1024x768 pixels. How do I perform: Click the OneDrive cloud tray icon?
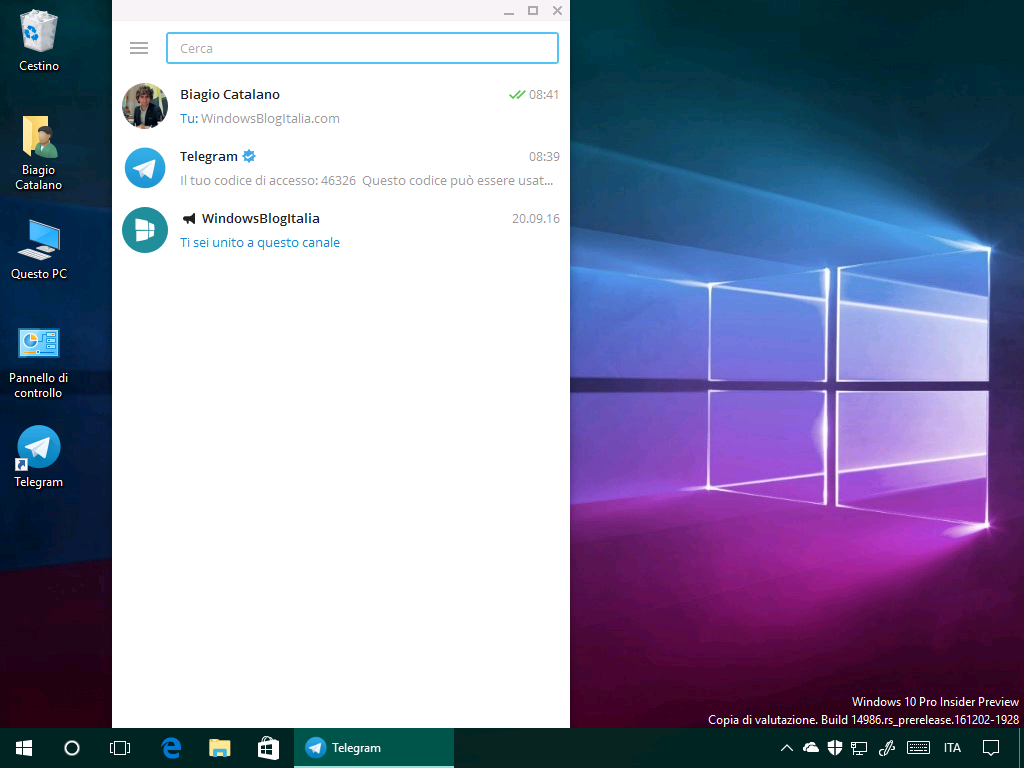810,748
